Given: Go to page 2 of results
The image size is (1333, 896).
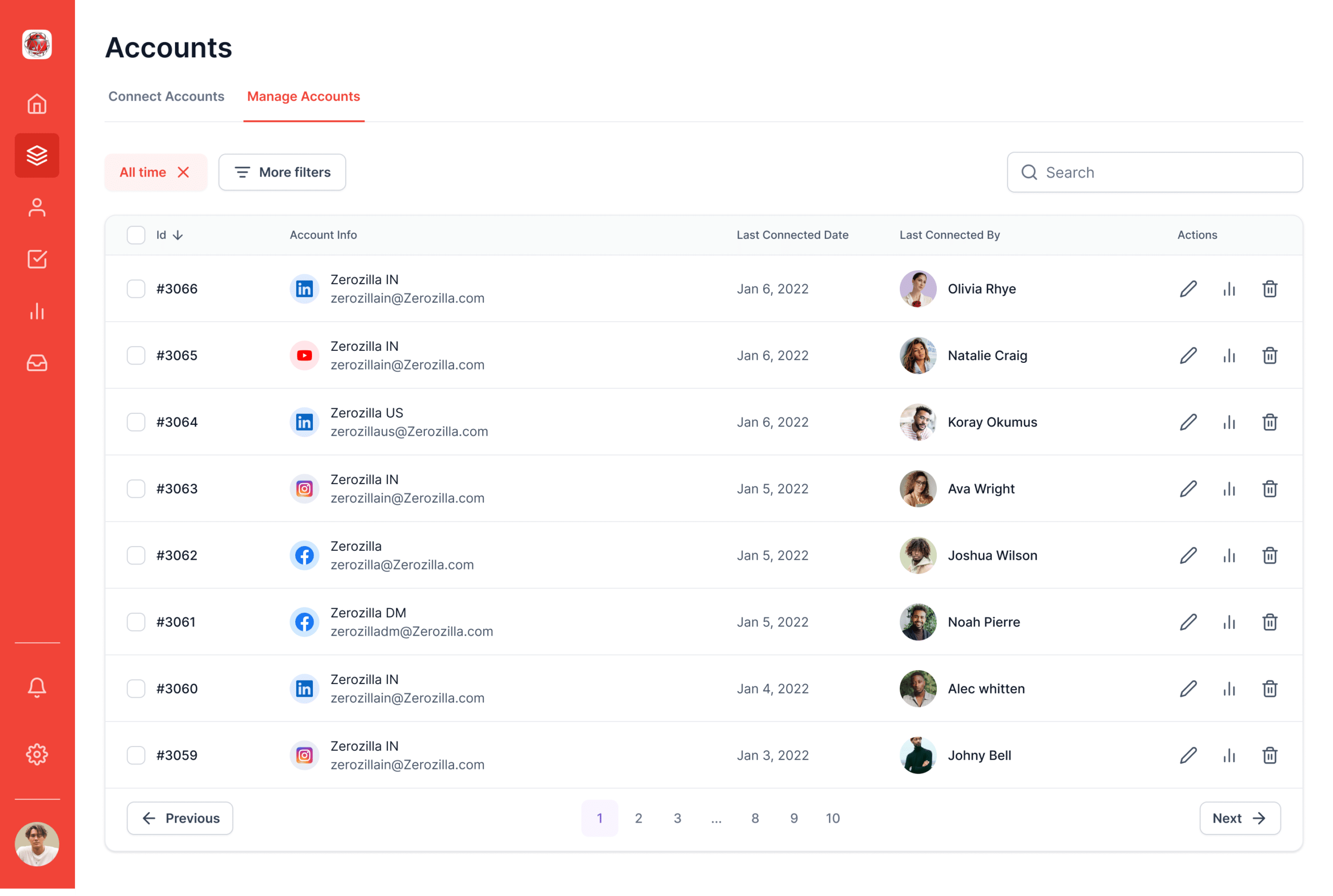Looking at the screenshot, I should (638, 818).
